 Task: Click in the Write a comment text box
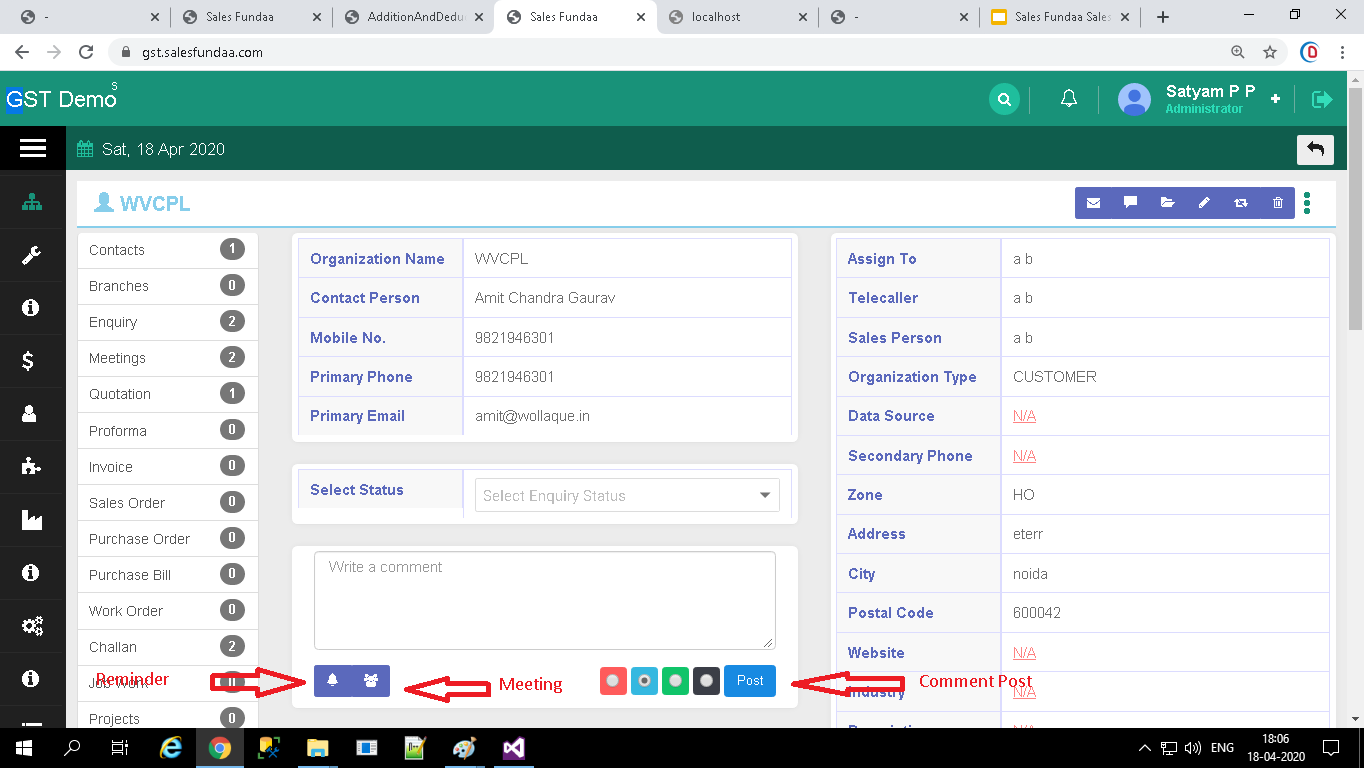pyautogui.click(x=544, y=600)
